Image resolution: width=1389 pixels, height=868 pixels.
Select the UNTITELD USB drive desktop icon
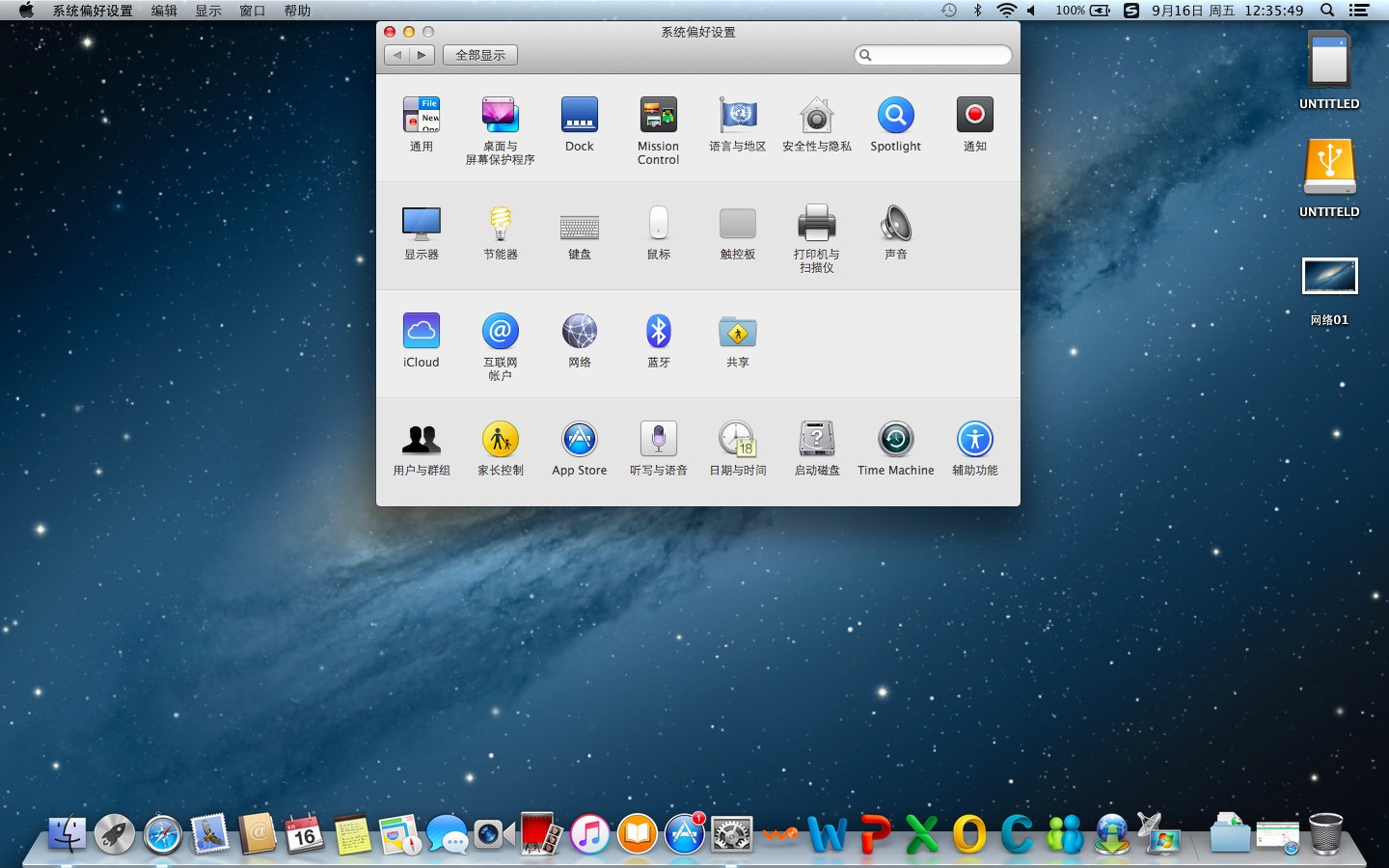(1329, 178)
